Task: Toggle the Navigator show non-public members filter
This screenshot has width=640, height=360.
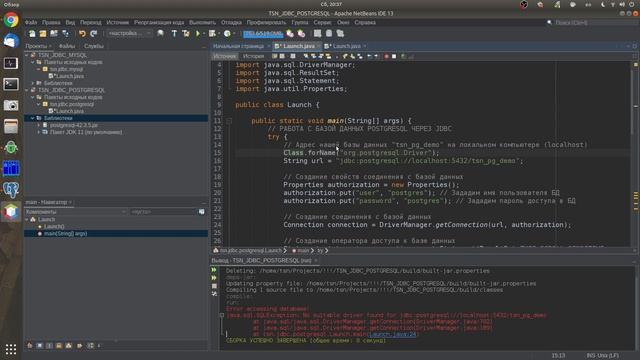Action: (x=59, y=346)
